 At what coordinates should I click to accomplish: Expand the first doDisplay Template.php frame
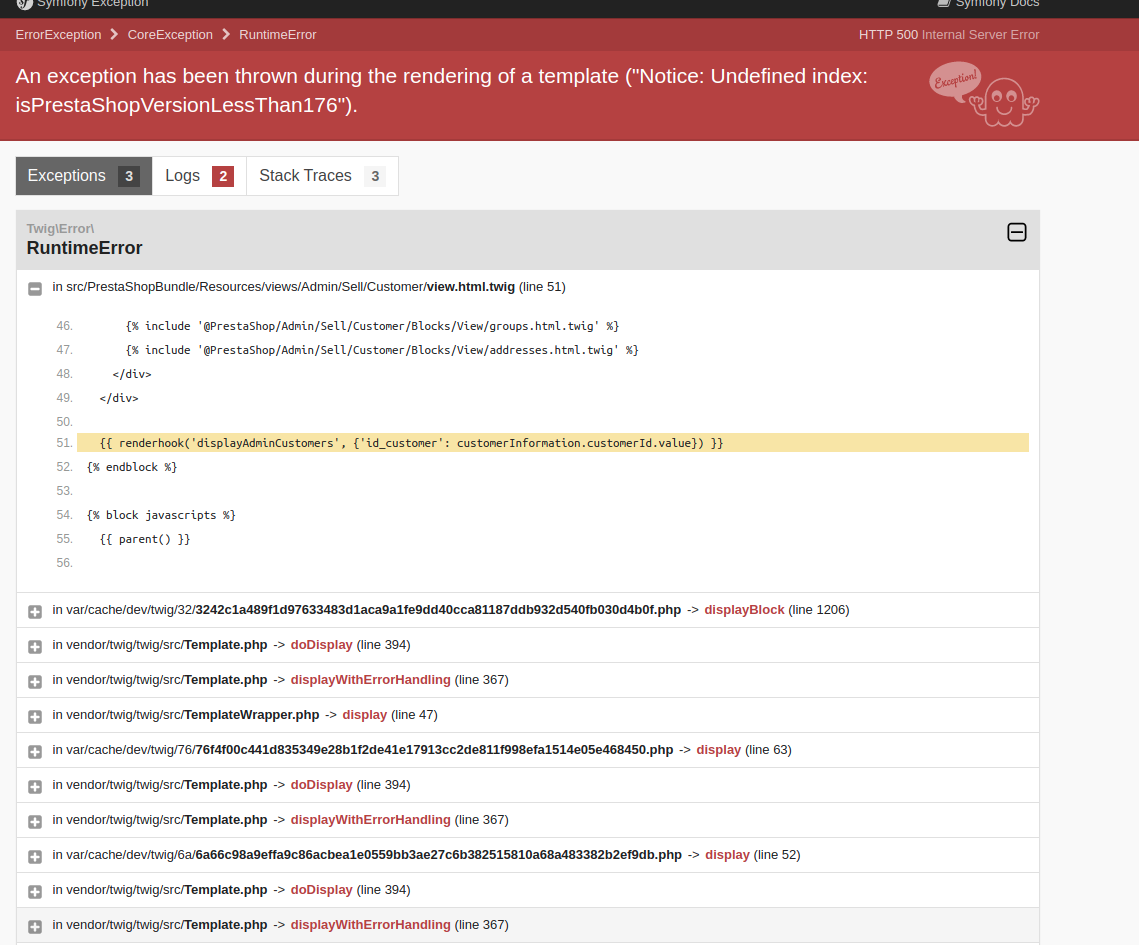tap(35, 645)
